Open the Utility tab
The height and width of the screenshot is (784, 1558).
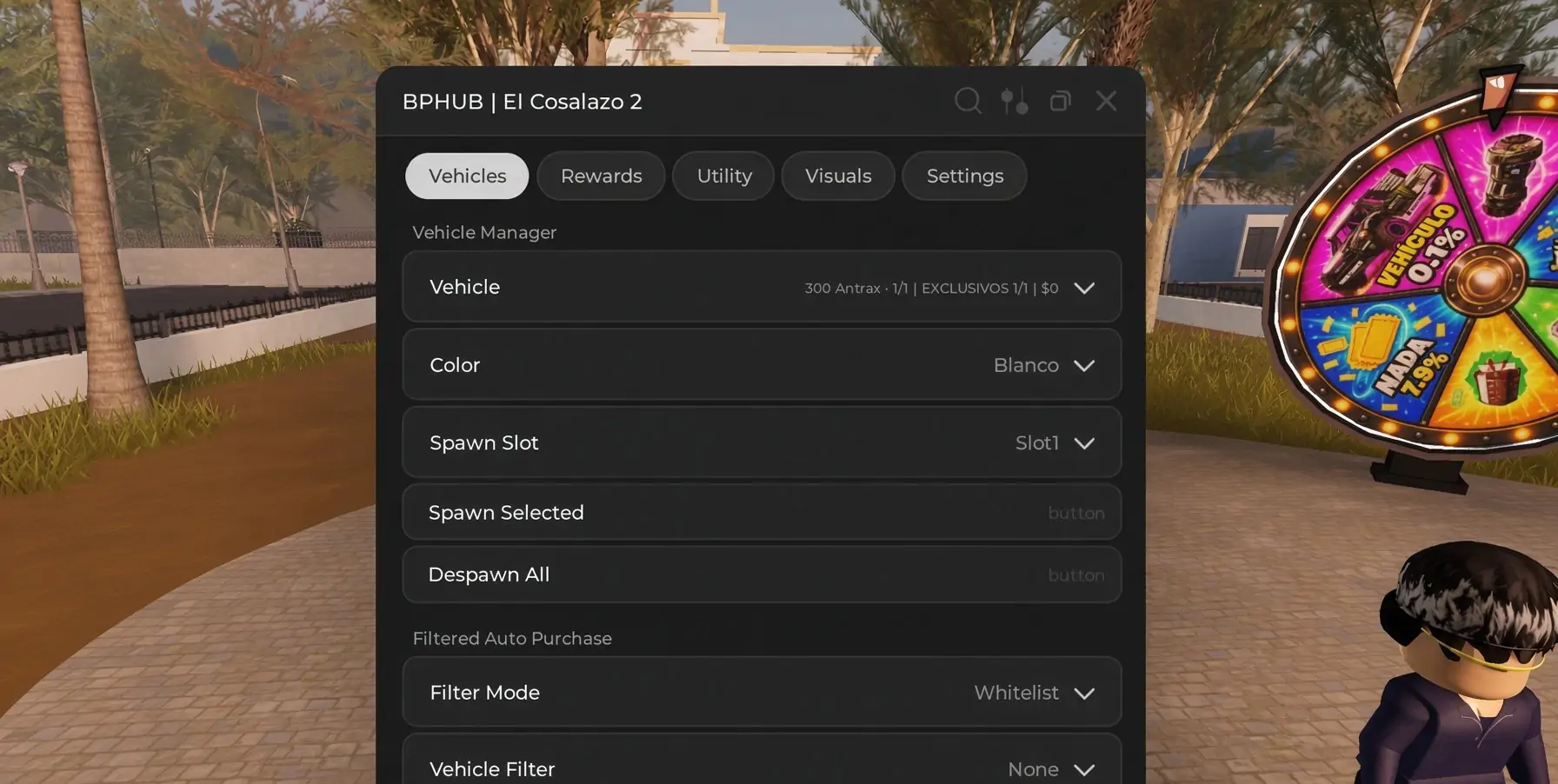click(723, 176)
